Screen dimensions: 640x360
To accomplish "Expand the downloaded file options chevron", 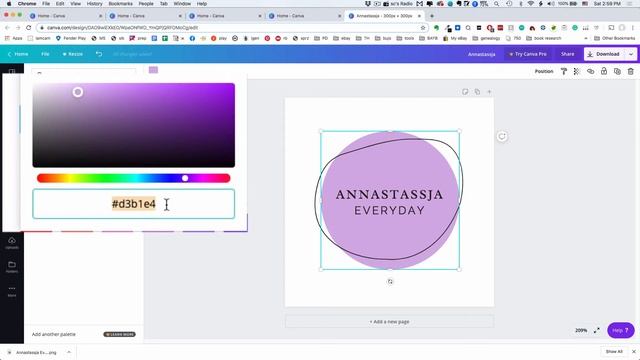I will pyautogui.click(x=69, y=352).
